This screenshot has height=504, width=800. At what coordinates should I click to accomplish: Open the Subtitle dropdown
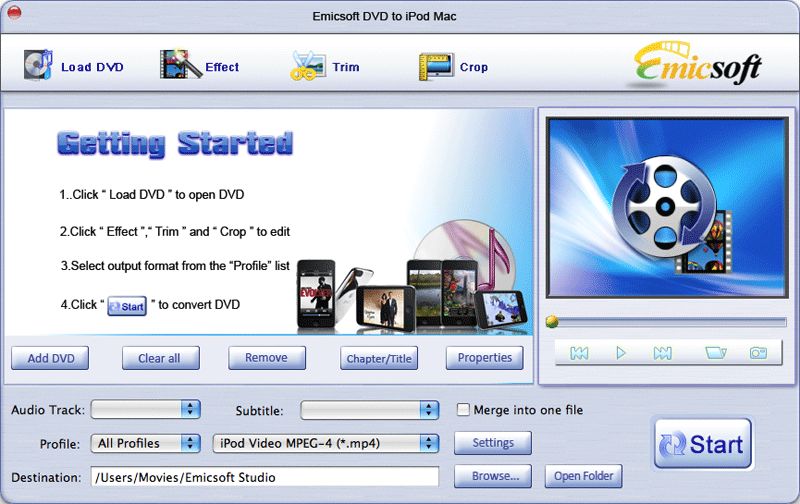tap(369, 410)
